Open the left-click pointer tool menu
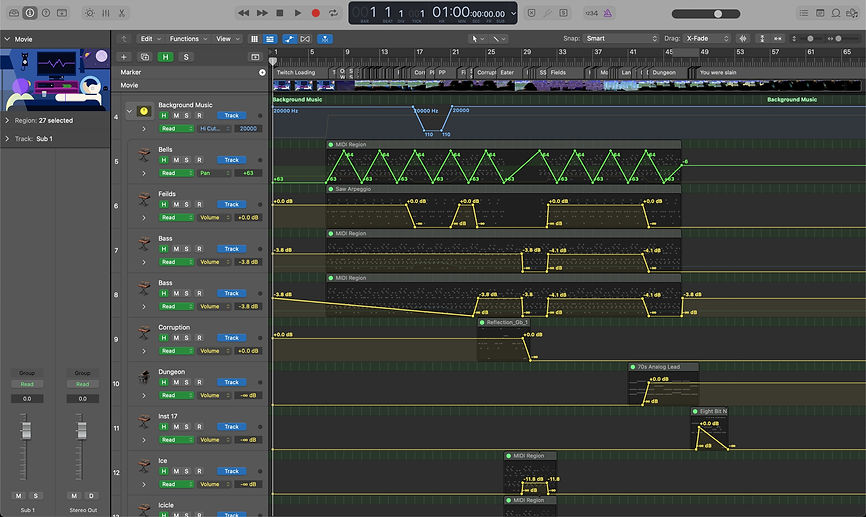 [477, 39]
